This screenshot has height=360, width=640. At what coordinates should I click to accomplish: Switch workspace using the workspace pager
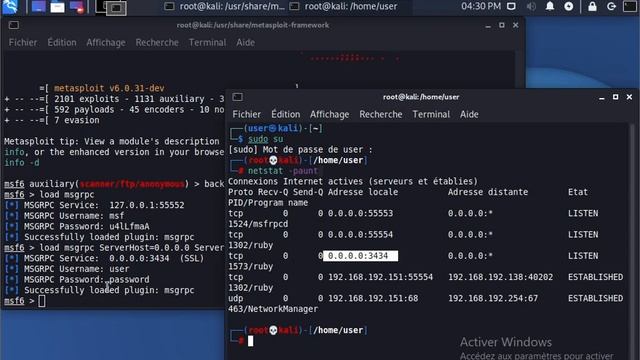111,7
